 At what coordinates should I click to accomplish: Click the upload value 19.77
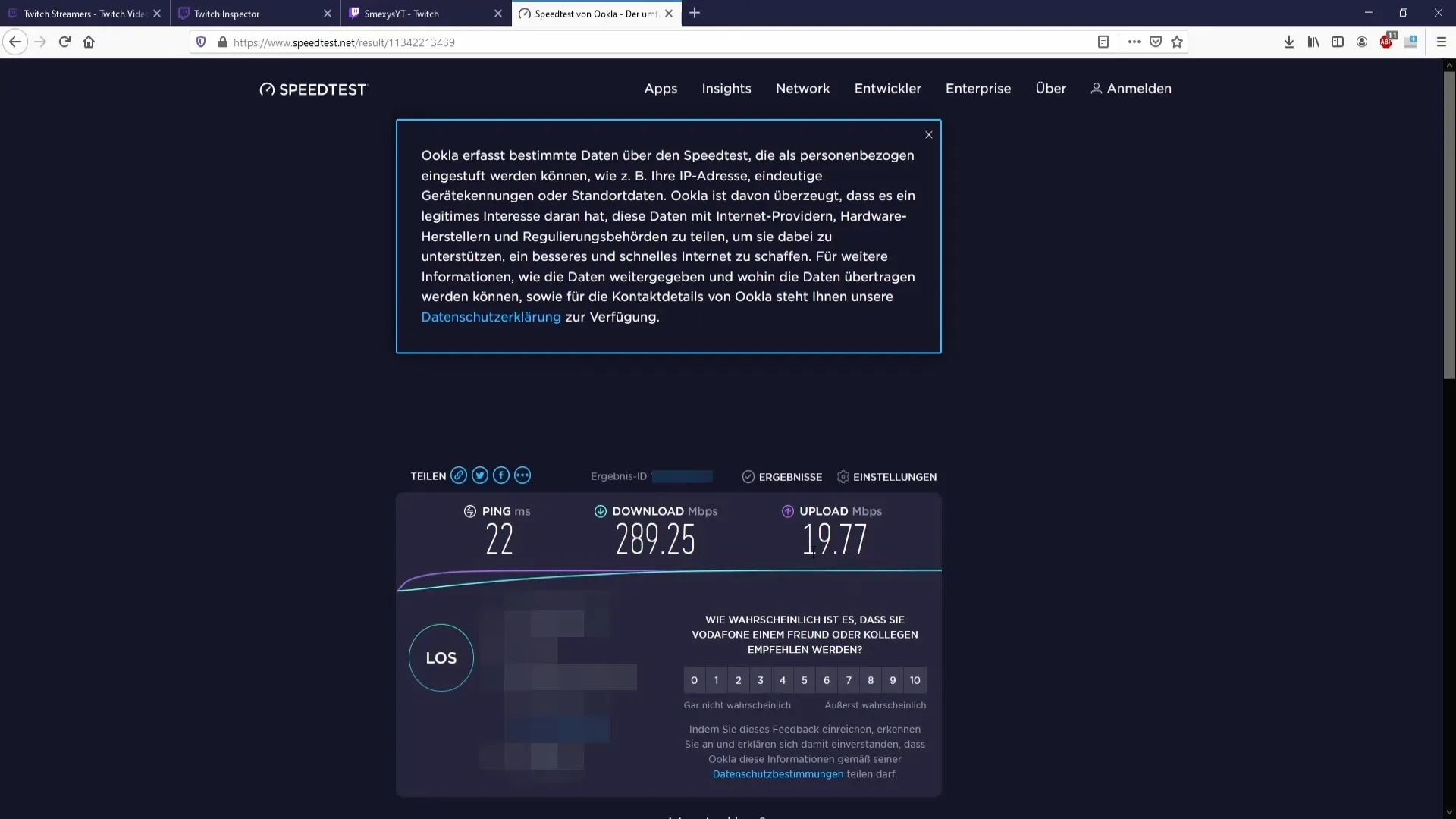(x=834, y=540)
